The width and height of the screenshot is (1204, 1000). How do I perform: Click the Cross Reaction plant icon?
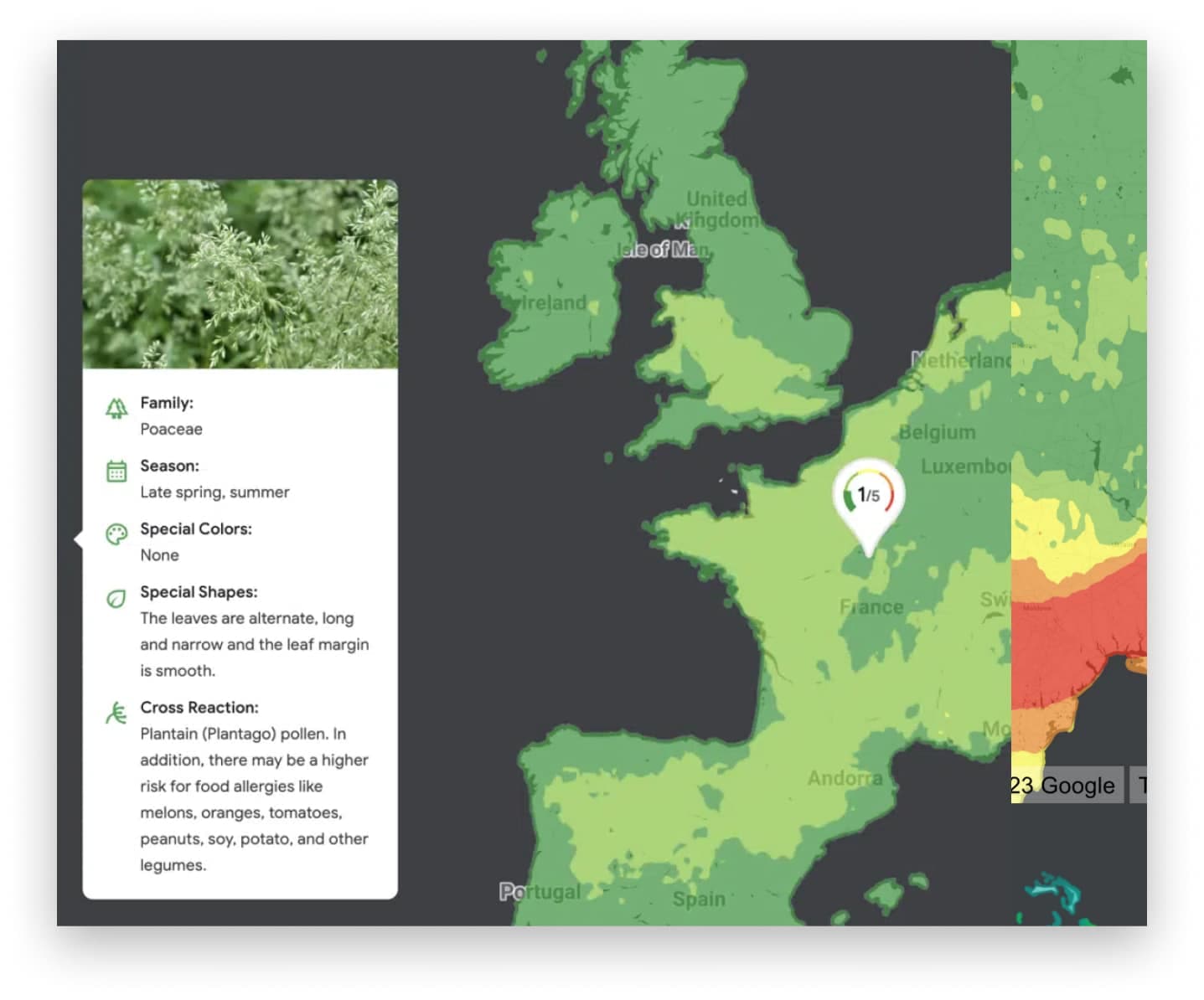click(x=116, y=713)
